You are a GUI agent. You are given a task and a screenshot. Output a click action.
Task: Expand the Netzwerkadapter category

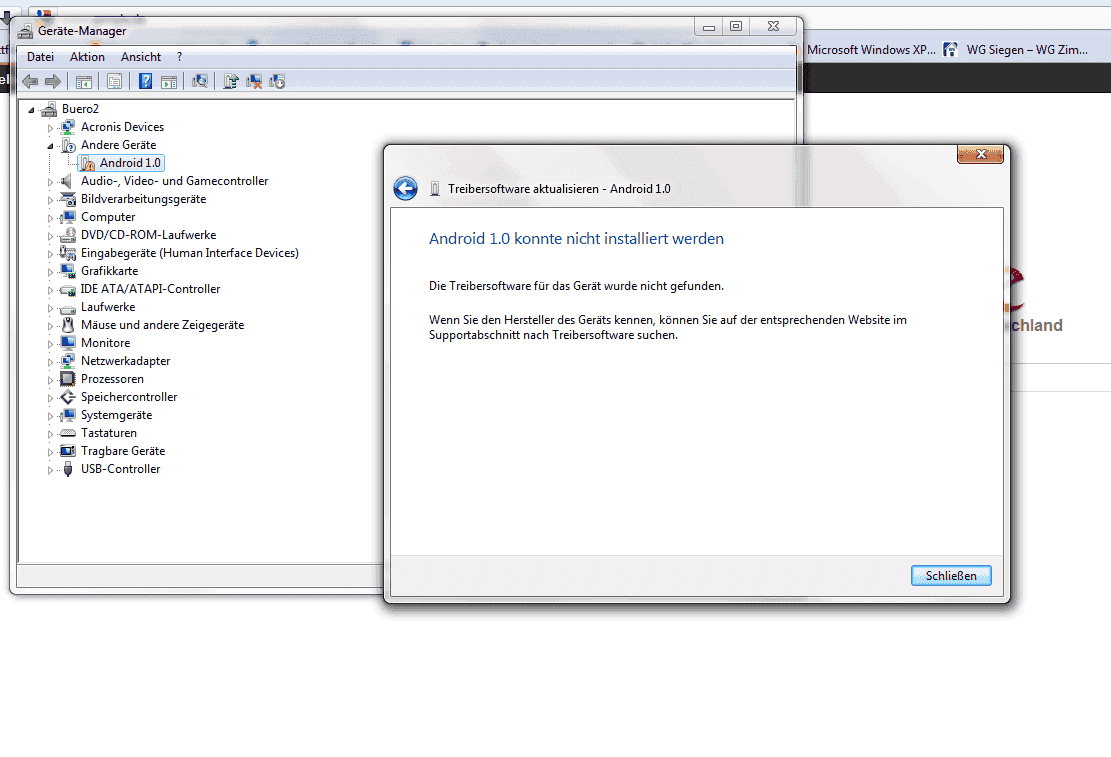point(51,362)
